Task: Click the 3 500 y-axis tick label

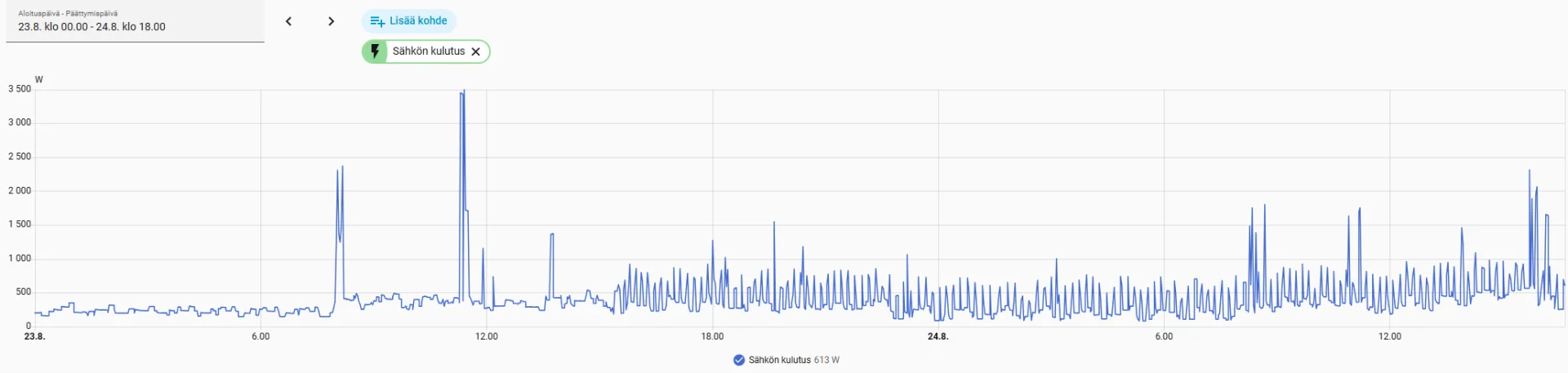Action: coord(20,89)
